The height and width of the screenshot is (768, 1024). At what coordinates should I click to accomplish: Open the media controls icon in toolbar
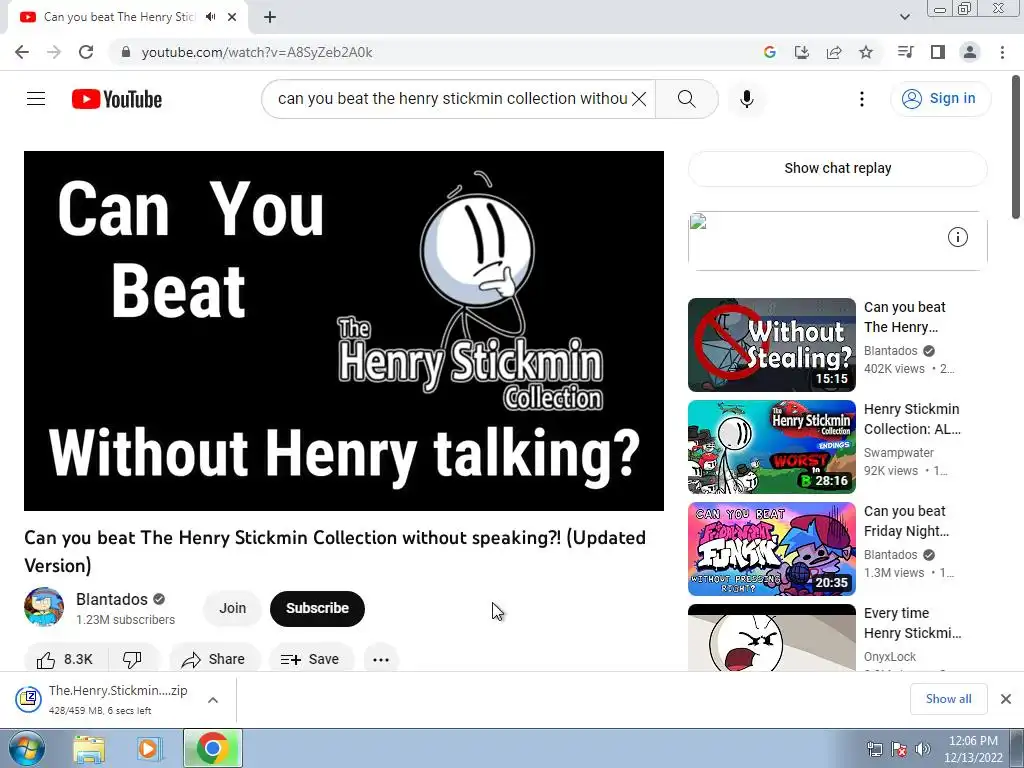[x=905, y=52]
